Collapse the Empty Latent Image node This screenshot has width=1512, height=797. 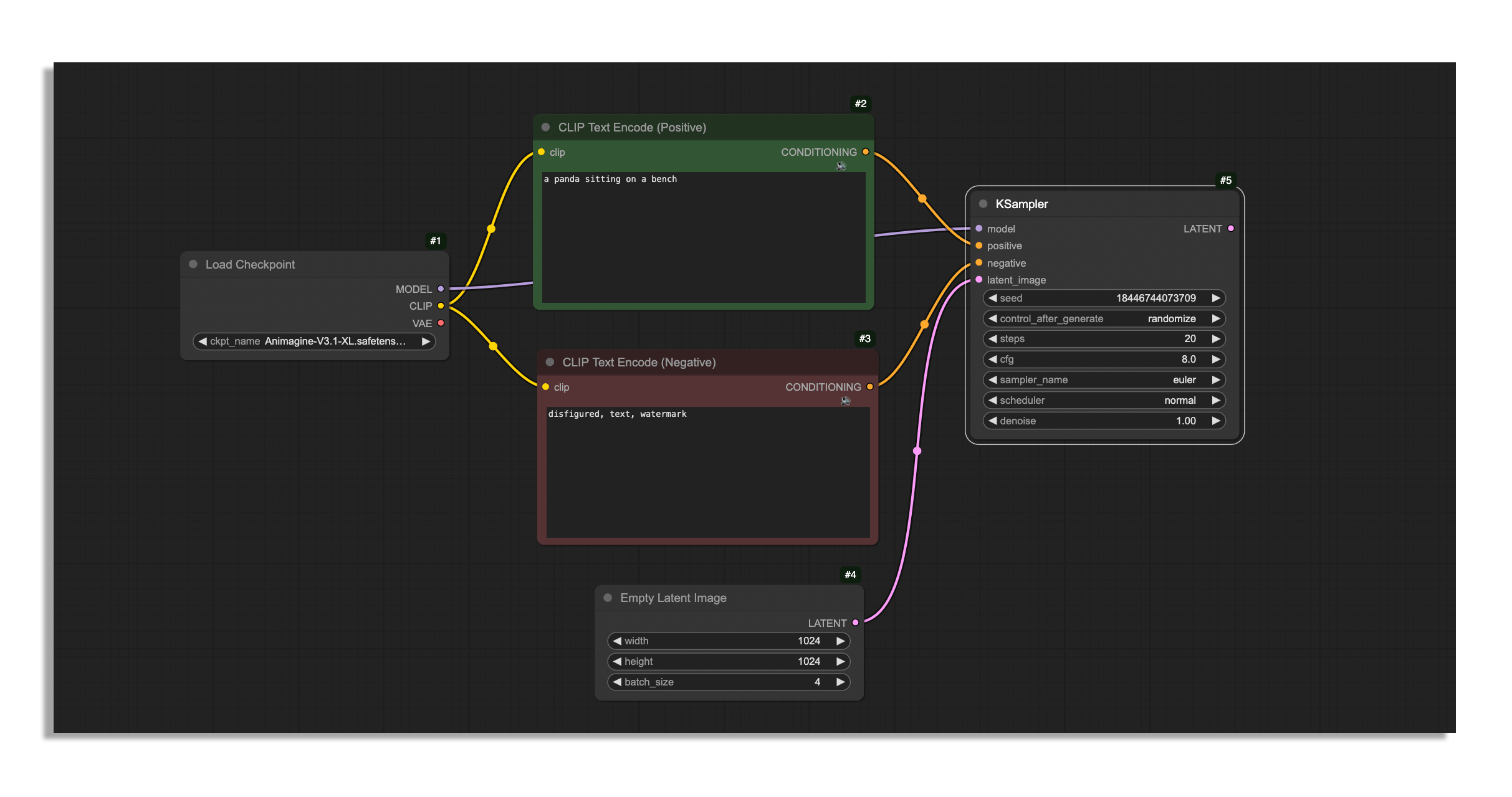(608, 598)
